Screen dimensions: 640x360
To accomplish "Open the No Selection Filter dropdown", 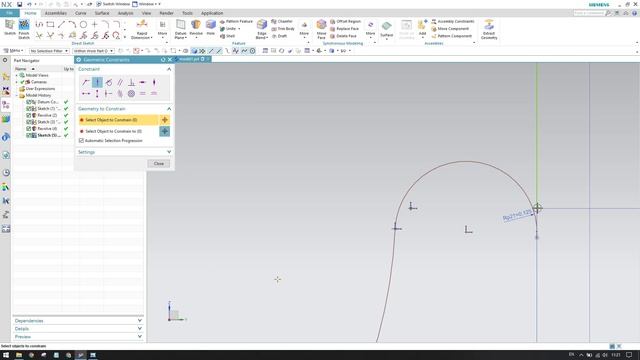I will [x=49, y=51].
